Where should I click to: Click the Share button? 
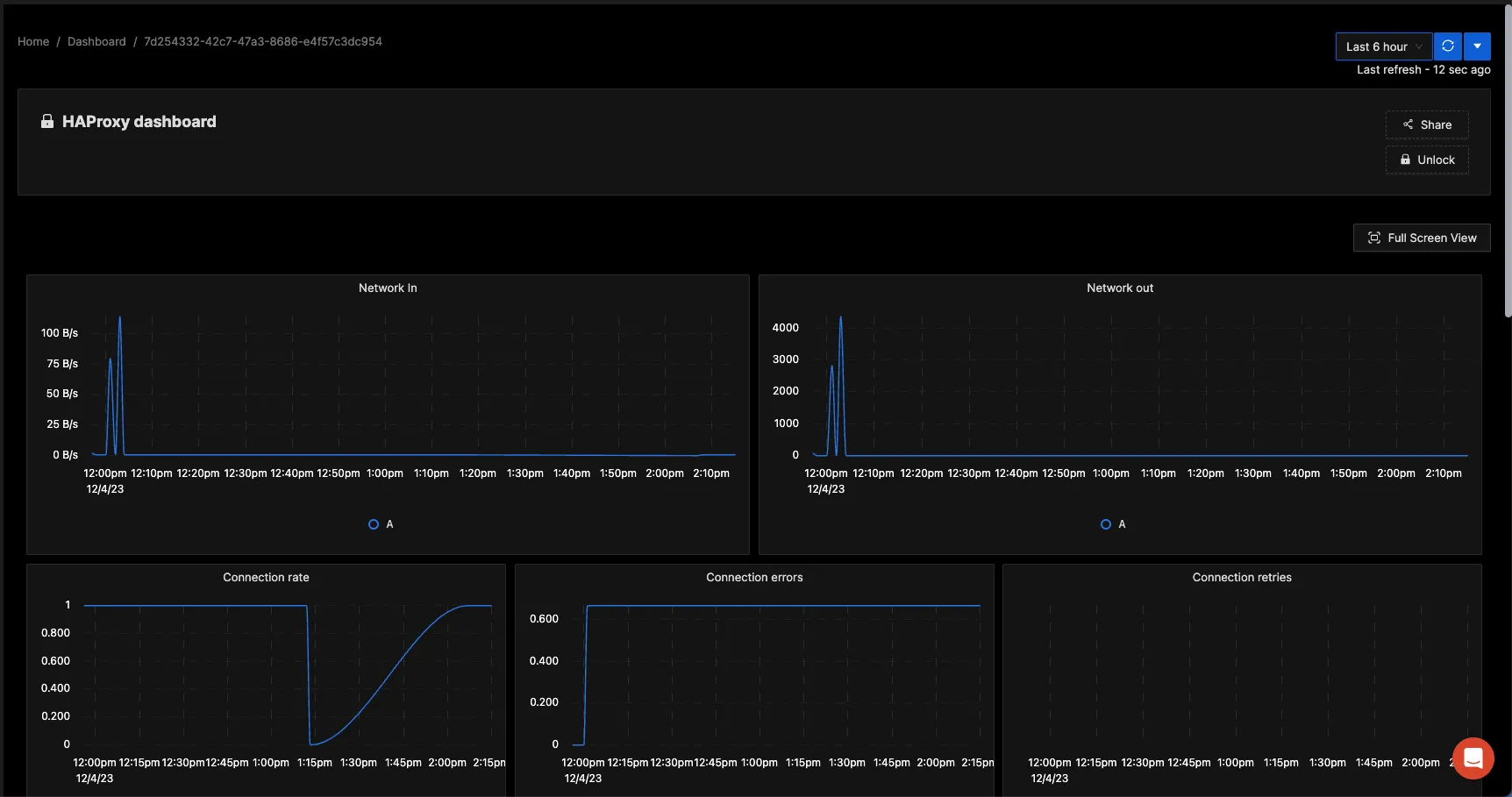[x=1427, y=125]
